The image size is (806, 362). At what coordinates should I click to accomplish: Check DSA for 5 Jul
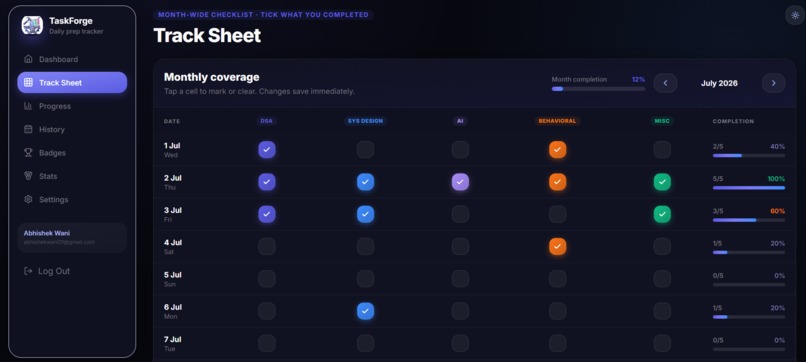pyautogui.click(x=267, y=279)
